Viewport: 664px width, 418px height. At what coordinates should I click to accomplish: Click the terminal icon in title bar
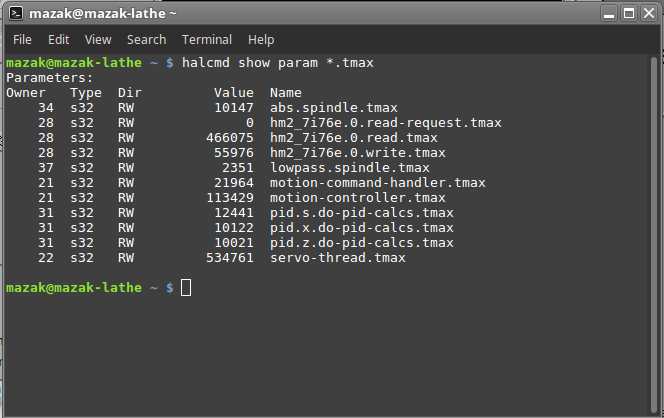(x=16, y=14)
